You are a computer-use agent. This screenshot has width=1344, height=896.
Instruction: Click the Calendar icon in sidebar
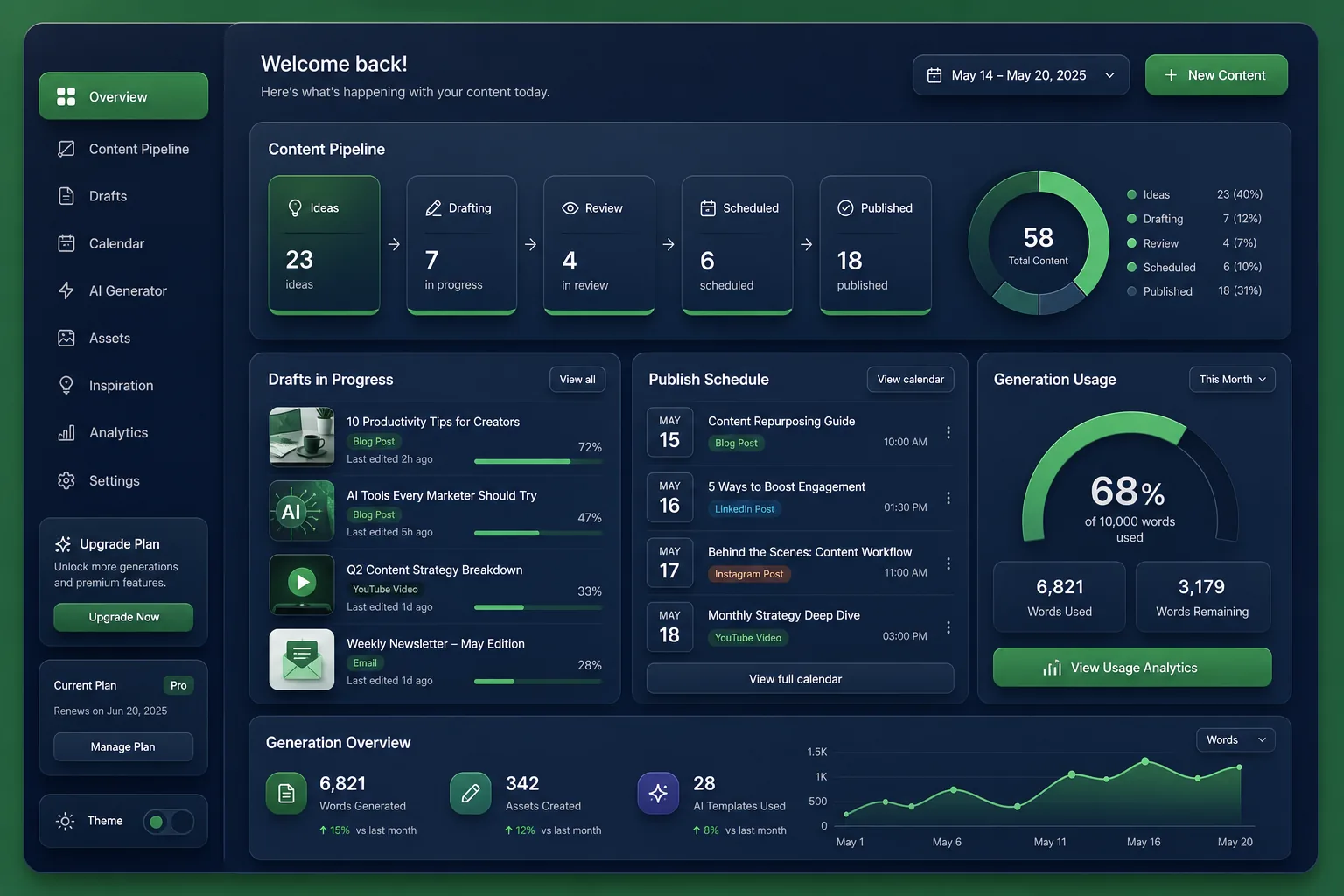(66, 243)
